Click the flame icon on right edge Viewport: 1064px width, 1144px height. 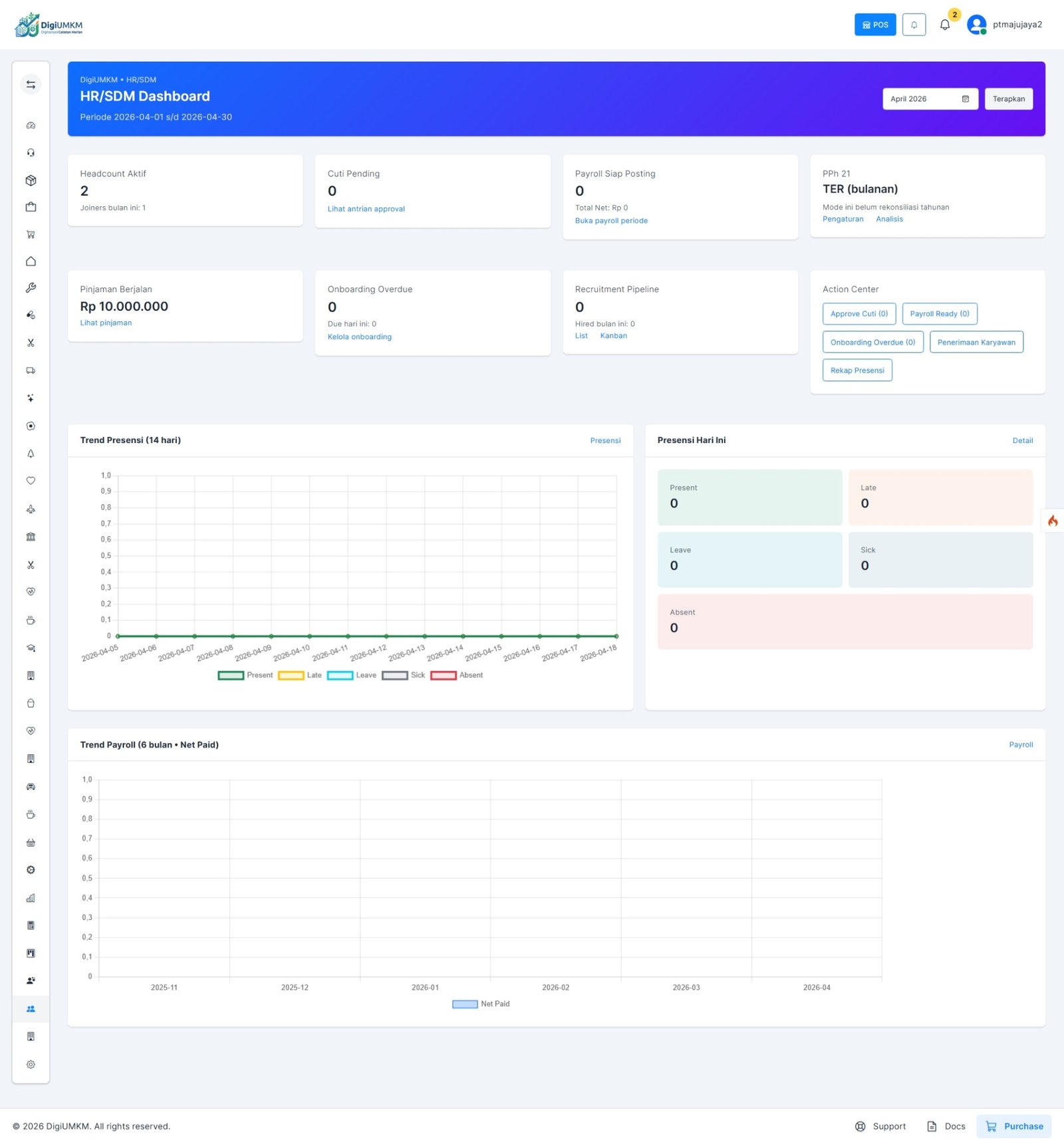click(x=1052, y=521)
